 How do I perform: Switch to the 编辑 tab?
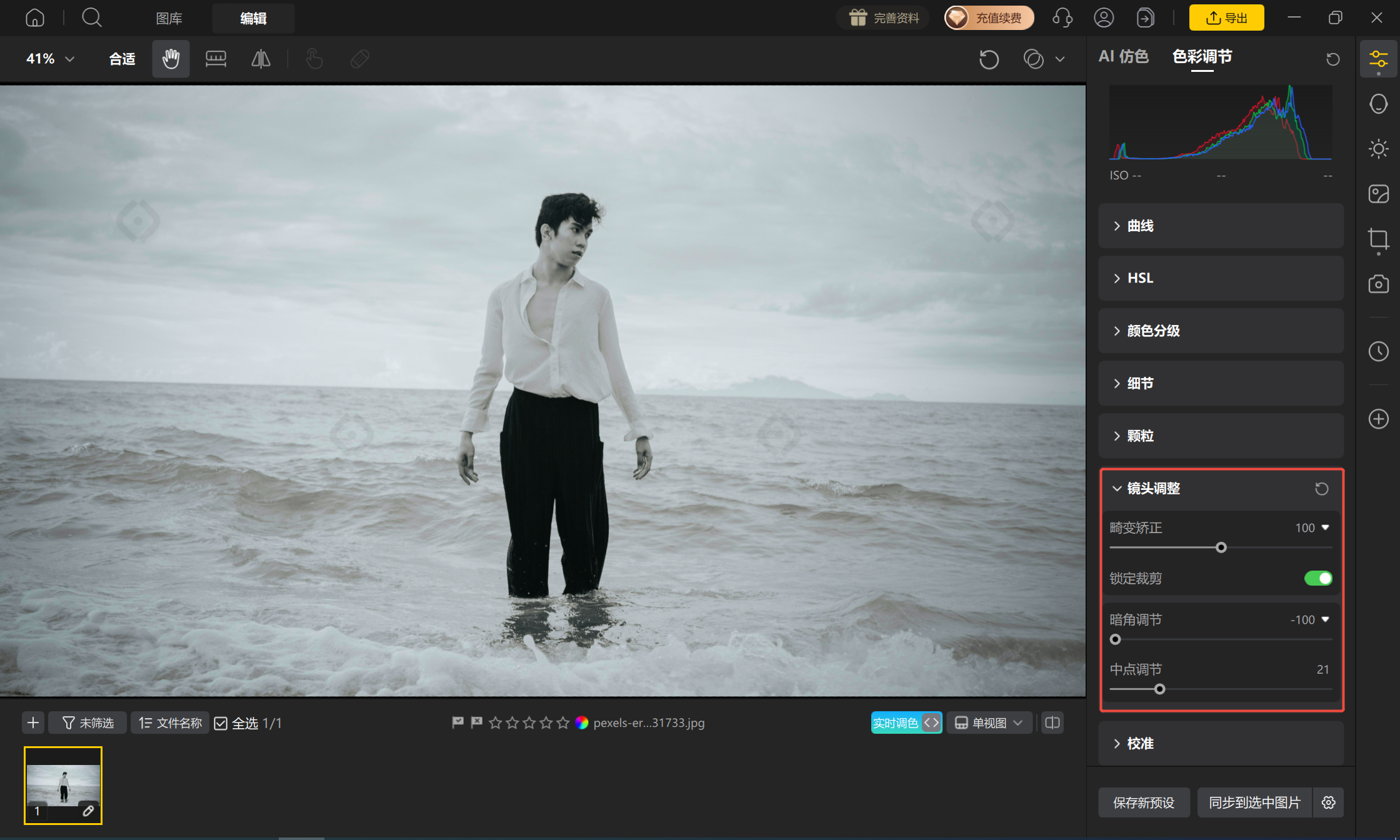click(253, 18)
